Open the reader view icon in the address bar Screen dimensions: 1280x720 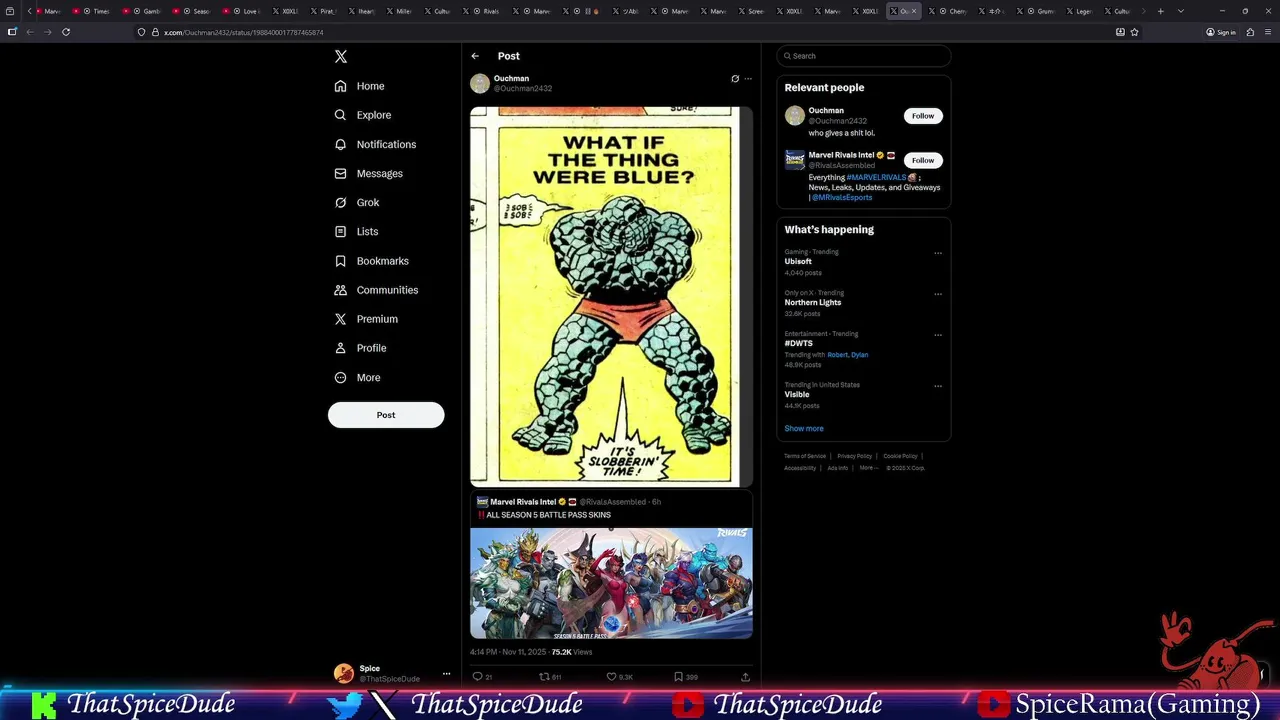[x=1120, y=32]
